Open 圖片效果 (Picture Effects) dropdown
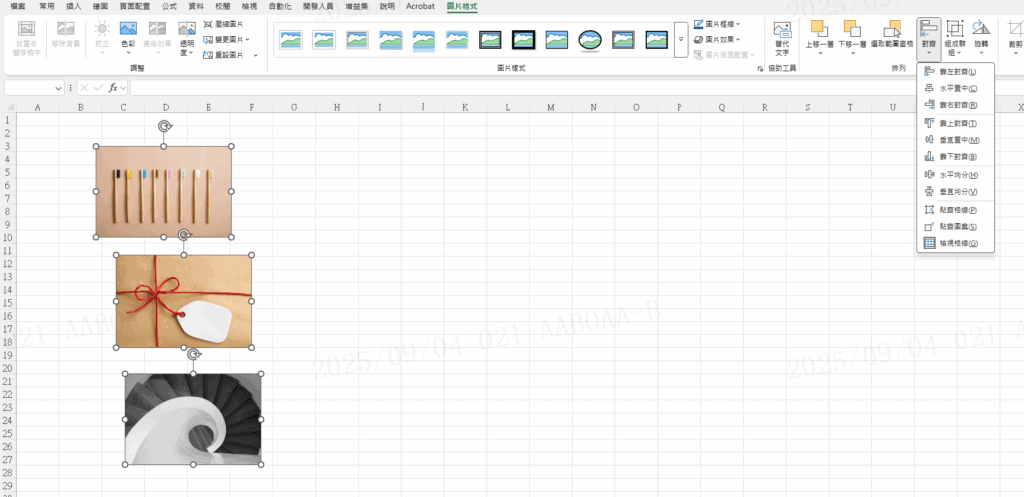 [717, 39]
